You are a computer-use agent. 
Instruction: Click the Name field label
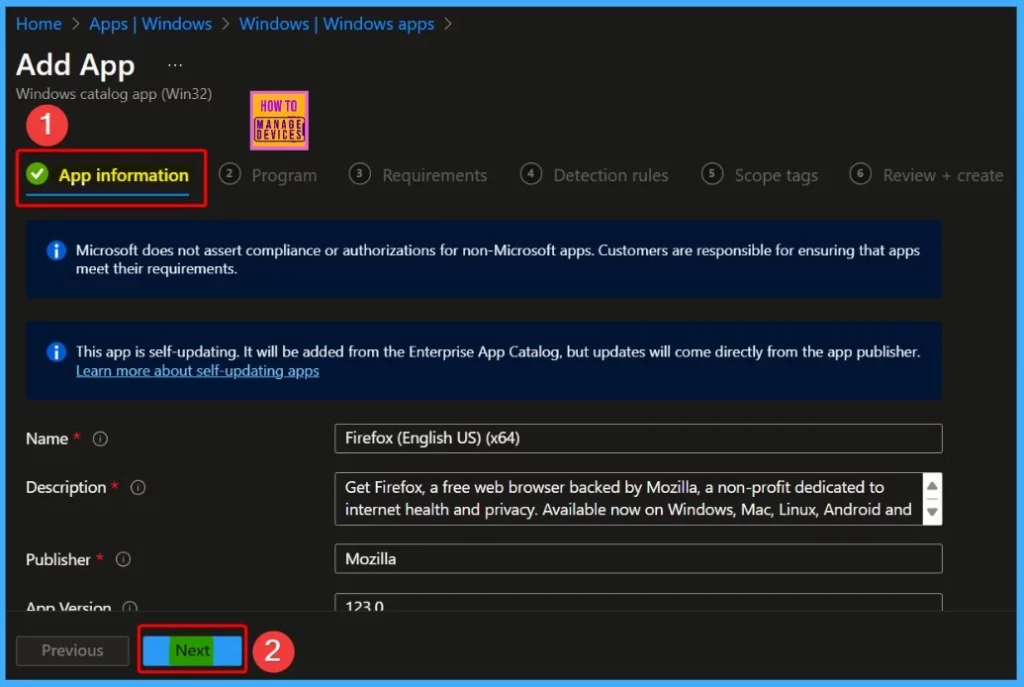(x=47, y=439)
